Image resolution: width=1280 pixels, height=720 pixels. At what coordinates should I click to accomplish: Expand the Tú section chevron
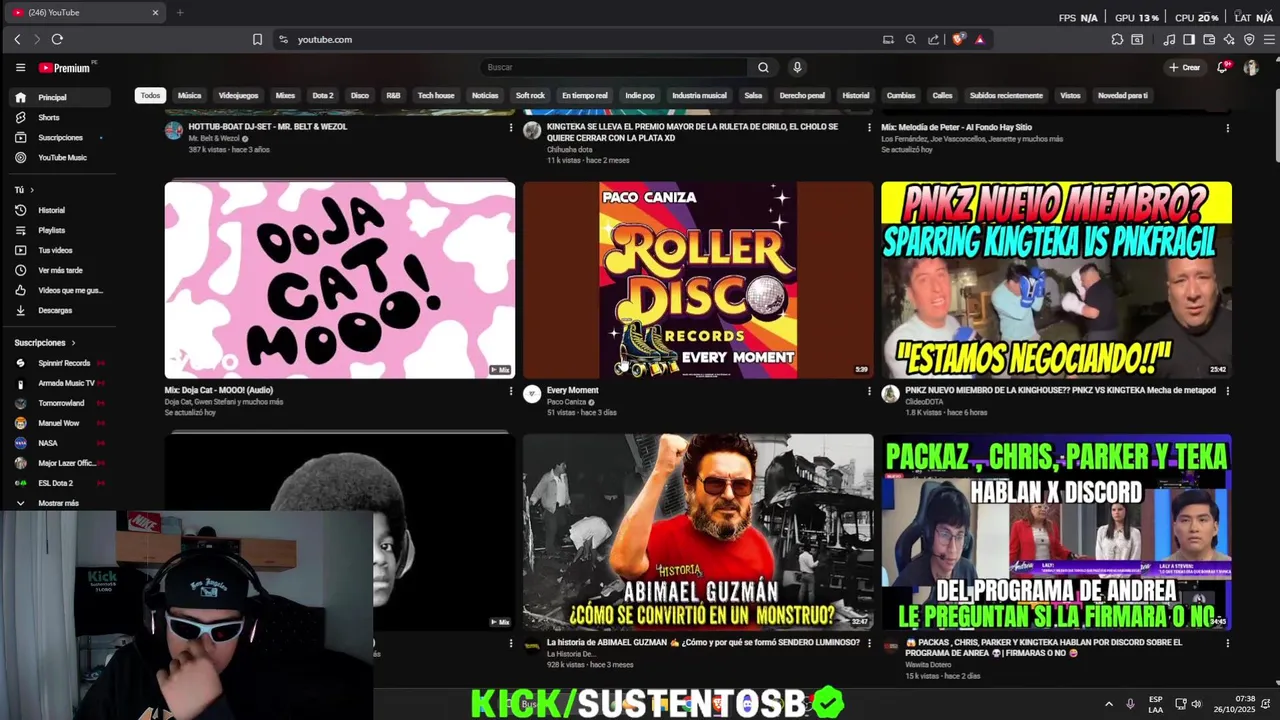coord(31,190)
